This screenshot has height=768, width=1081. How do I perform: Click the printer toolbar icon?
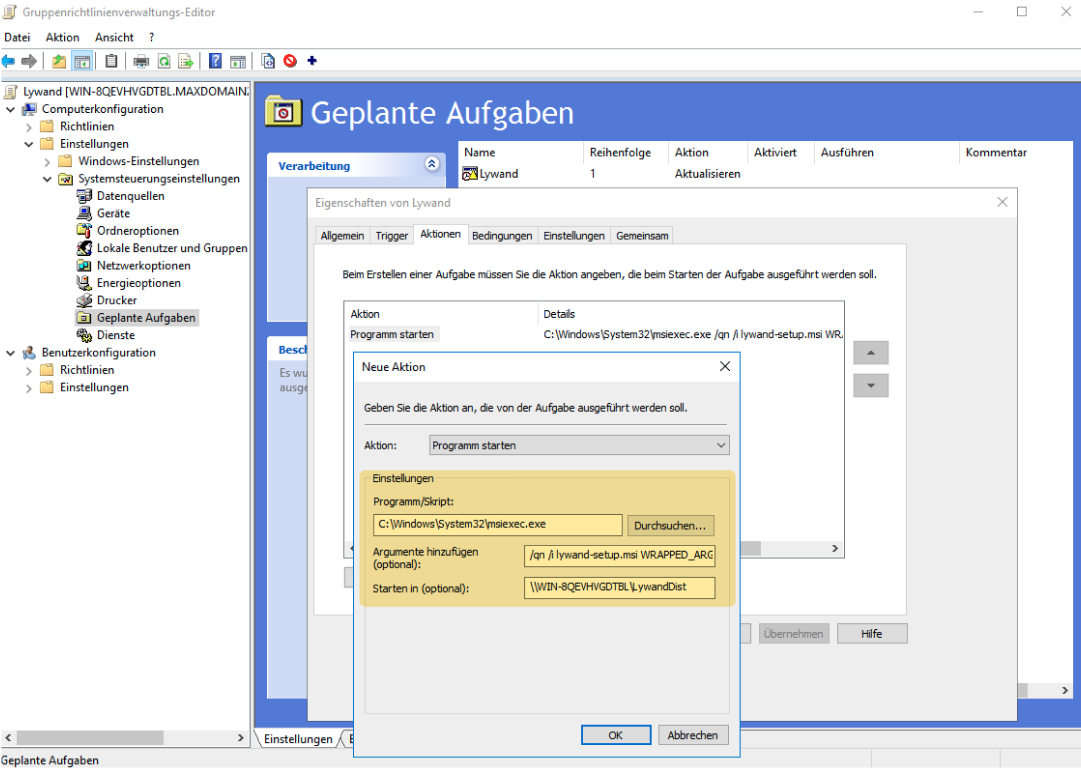[141, 61]
